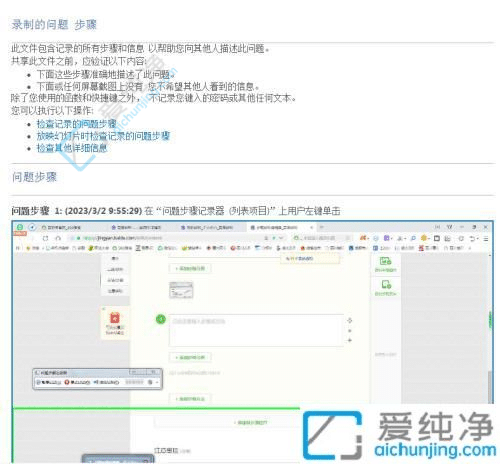
Task: Open the 检查记录的问题步骤 link
Action: click(76, 124)
